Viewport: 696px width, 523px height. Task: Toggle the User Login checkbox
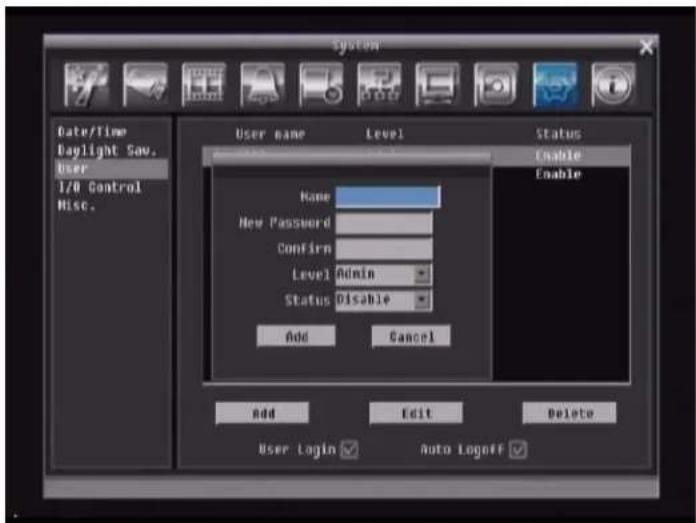tap(349, 449)
